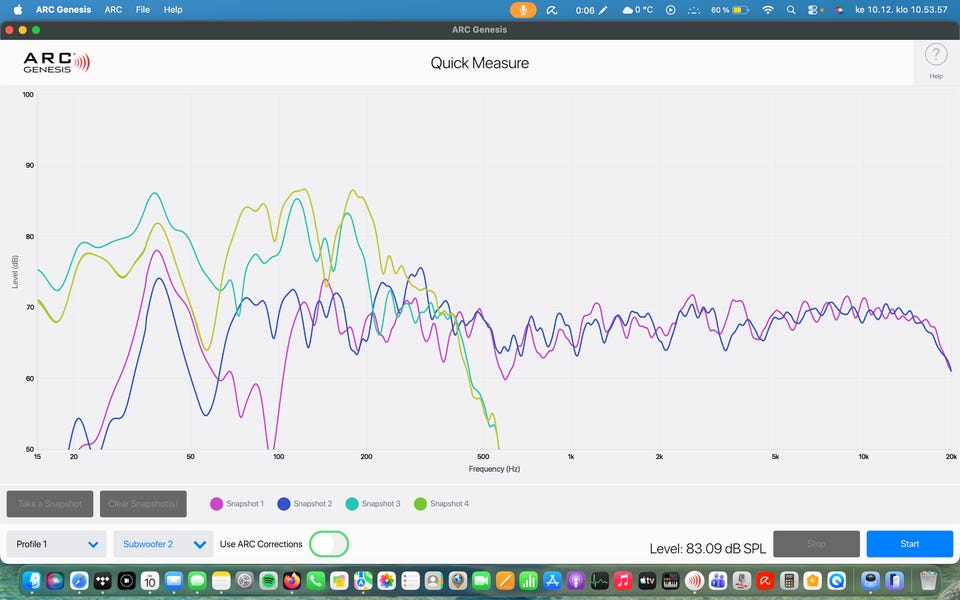Open Control Center in menu bar
This screenshot has height=600, width=960.
coord(813,10)
